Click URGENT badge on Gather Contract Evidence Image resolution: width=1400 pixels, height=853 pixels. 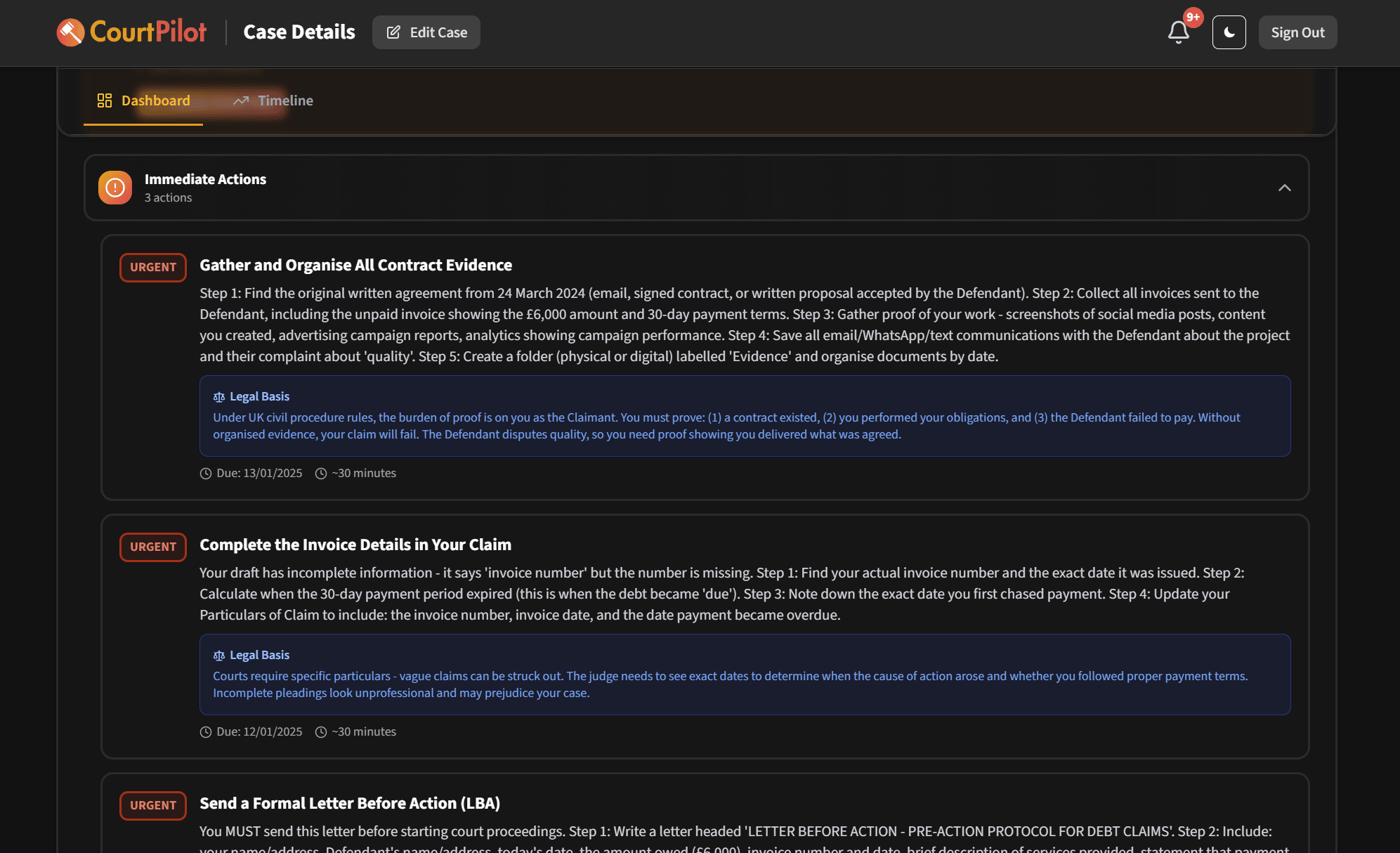coord(152,267)
